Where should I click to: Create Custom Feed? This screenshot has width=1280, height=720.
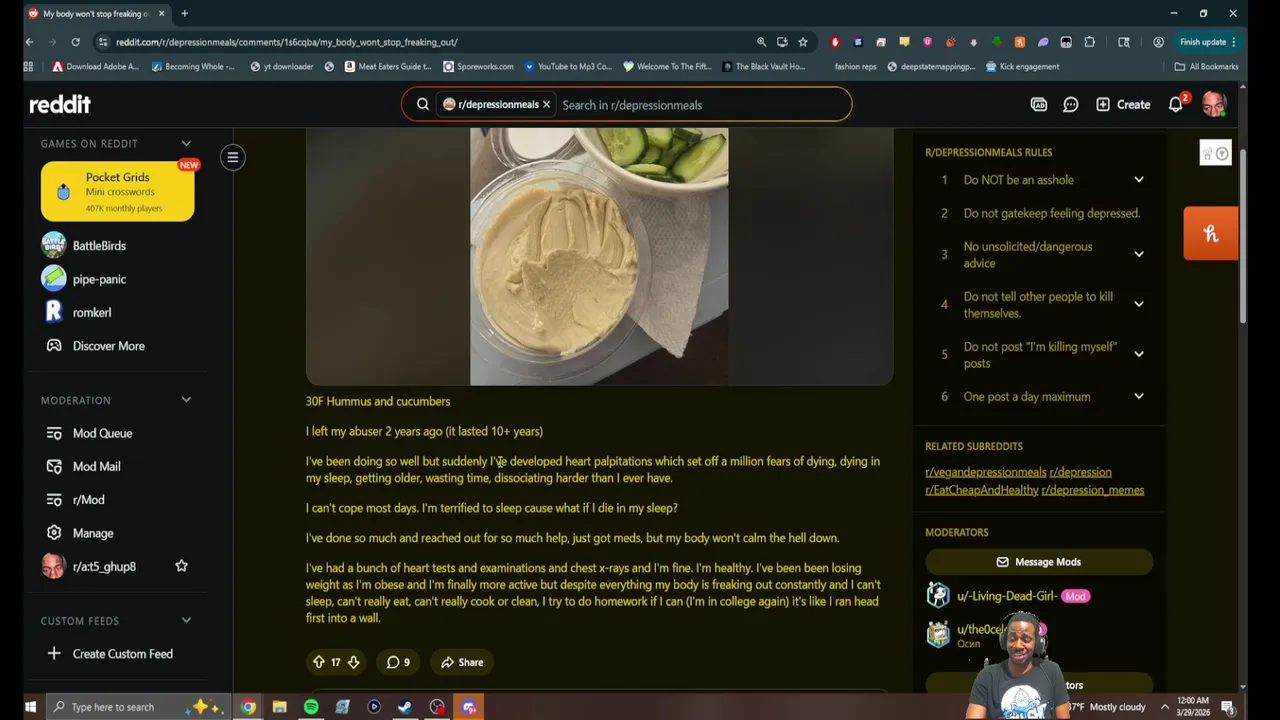click(122, 654)
